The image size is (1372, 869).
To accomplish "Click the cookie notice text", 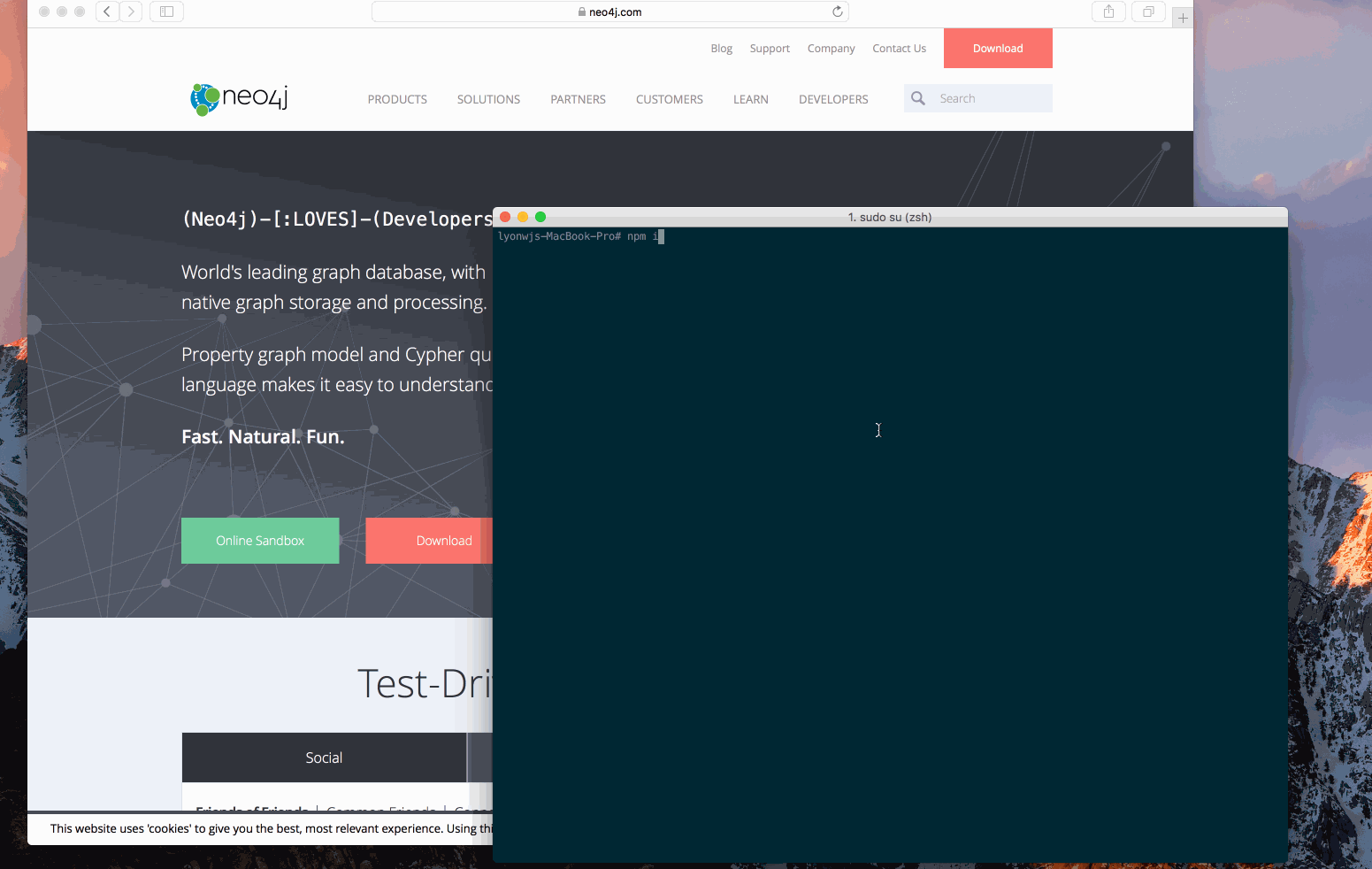I will pyautogui.click(x=271, y=828).
